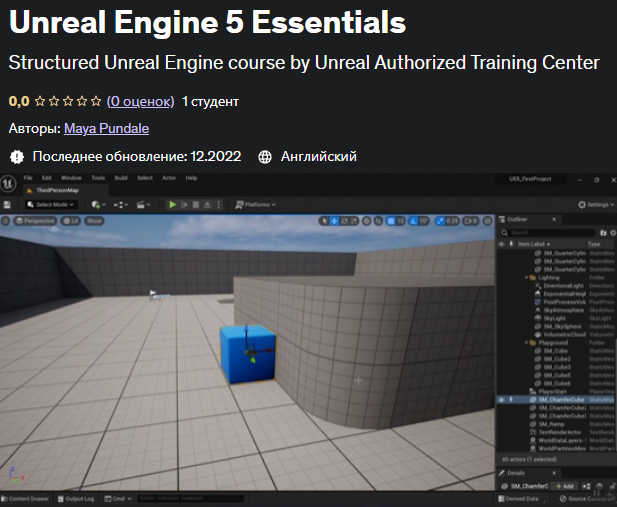The image size is (617, 507).
Task: Click the Save icon in the toolbar
Action: point(8,204)
